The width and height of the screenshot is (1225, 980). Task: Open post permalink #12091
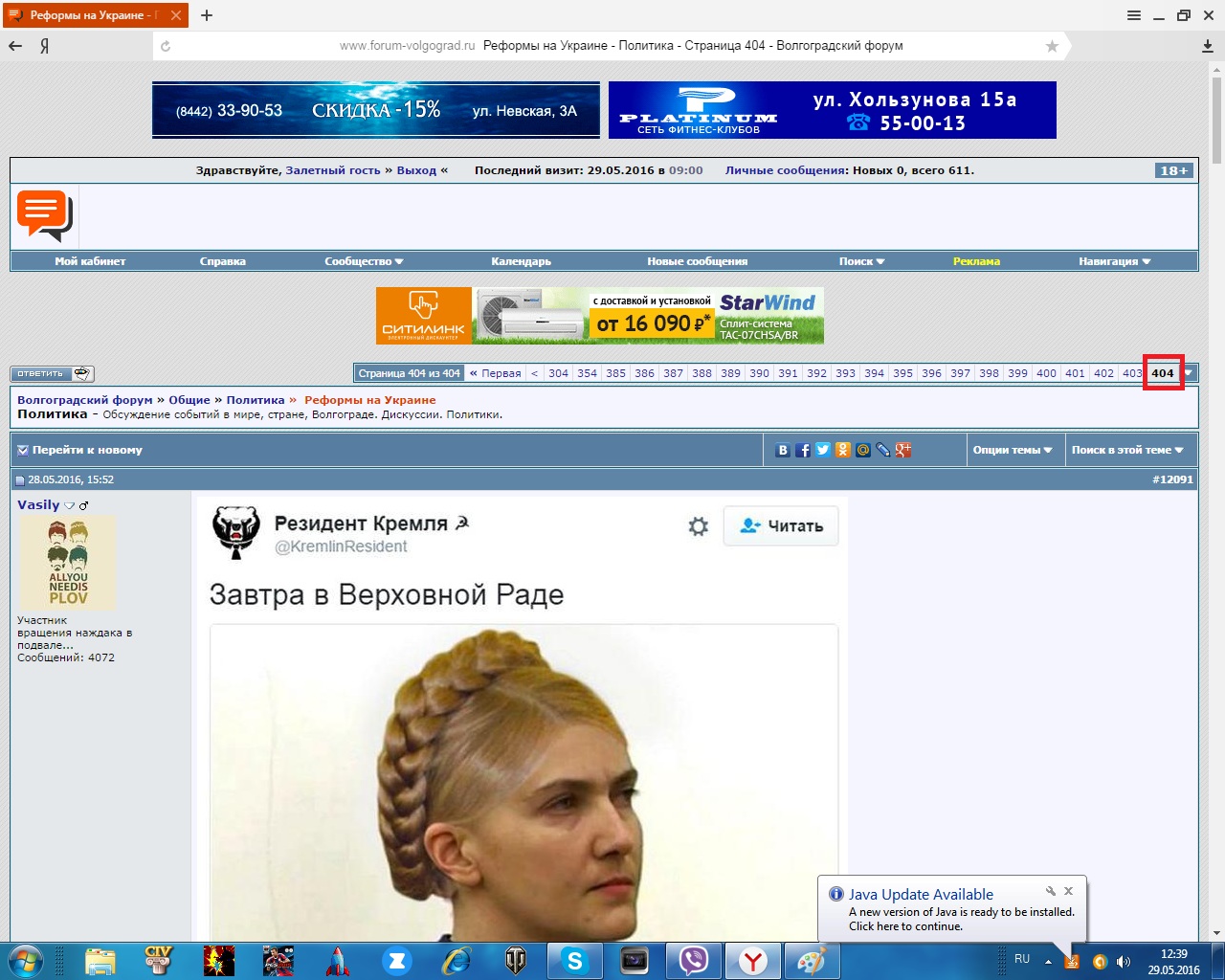tap(1172, 479)
